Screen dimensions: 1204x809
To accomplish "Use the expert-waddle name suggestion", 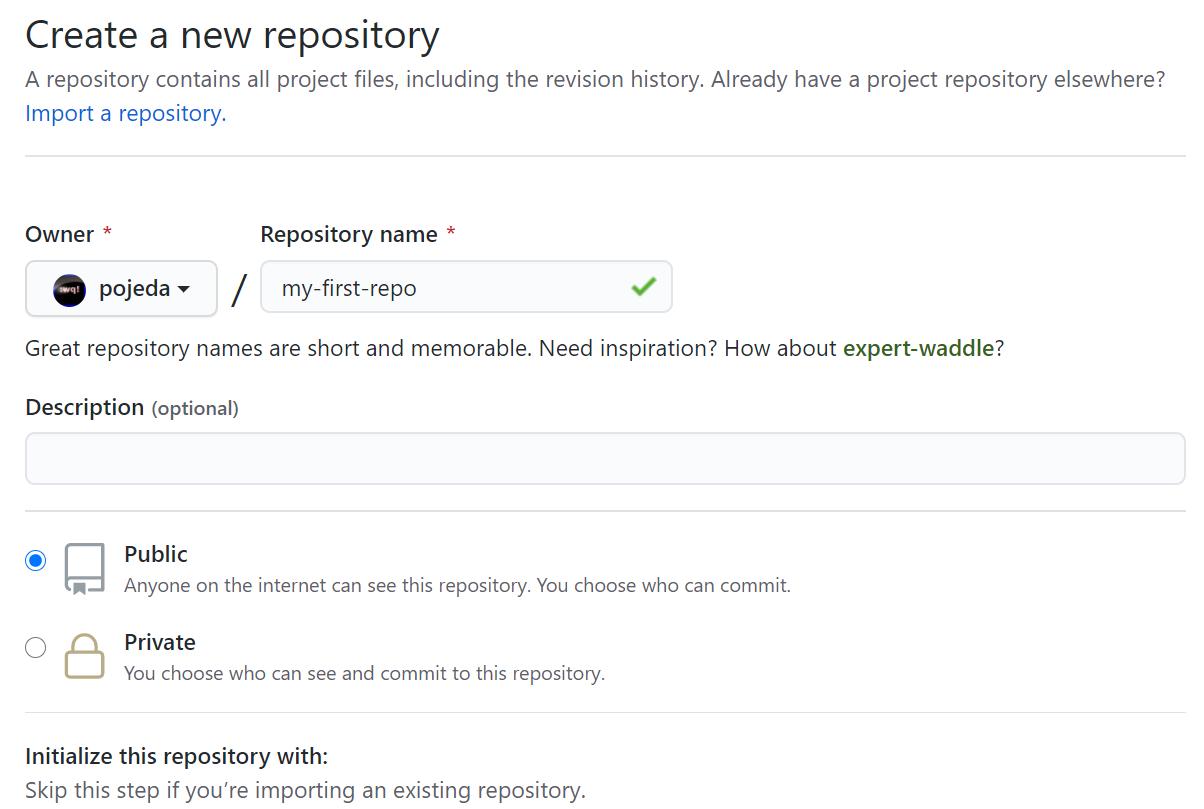I will point(918,348).
